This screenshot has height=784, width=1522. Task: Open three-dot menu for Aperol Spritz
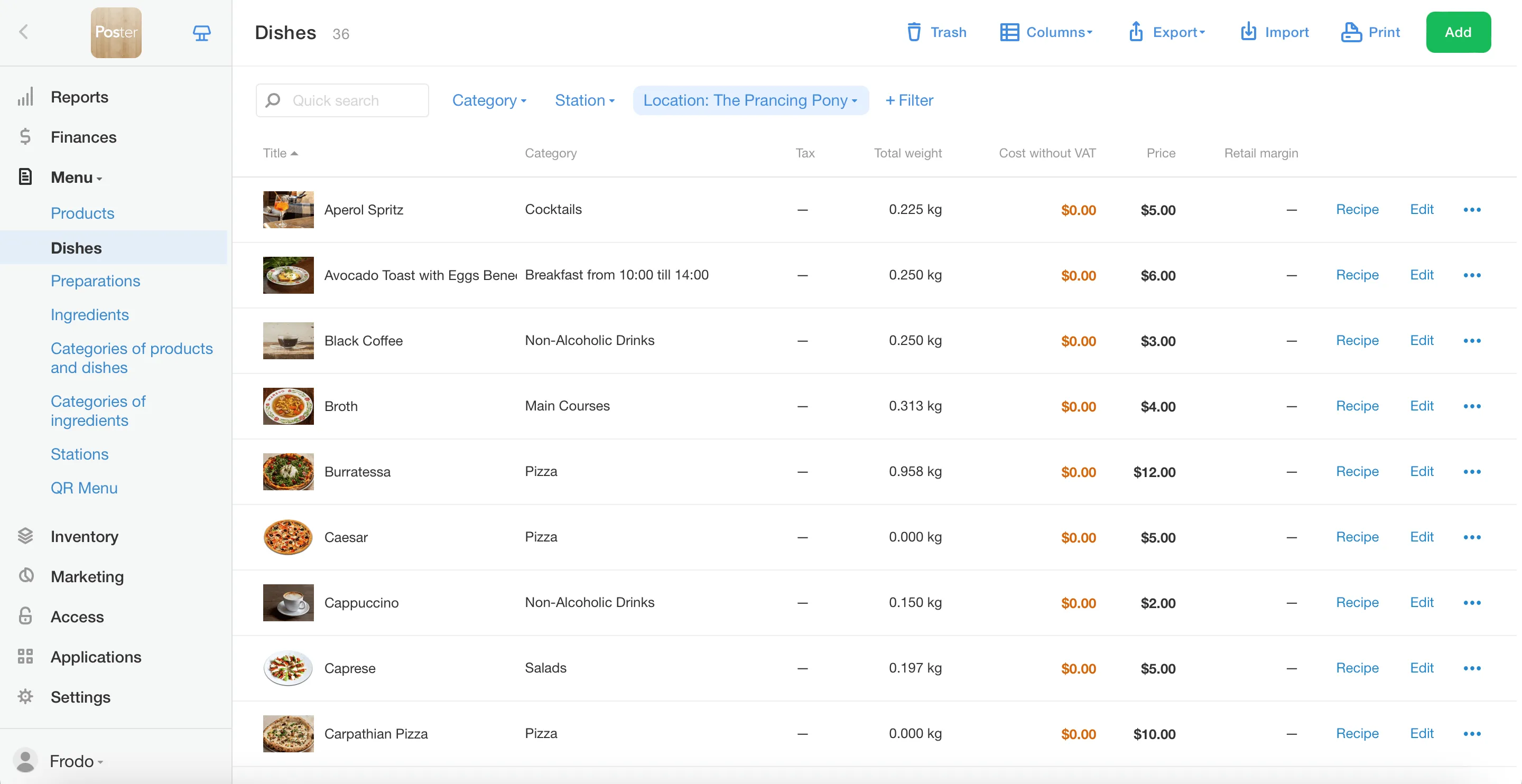[x=1472, y=210]
